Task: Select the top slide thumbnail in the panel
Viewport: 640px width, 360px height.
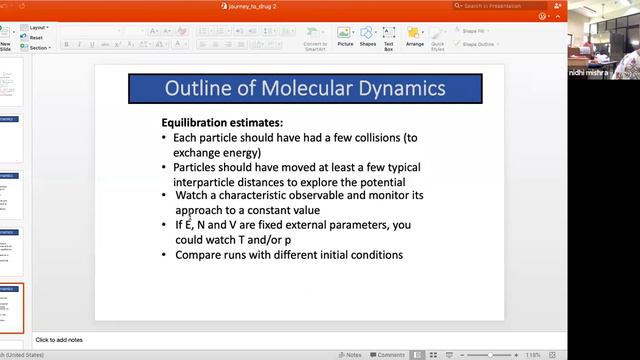Action: tap(11, 82)
